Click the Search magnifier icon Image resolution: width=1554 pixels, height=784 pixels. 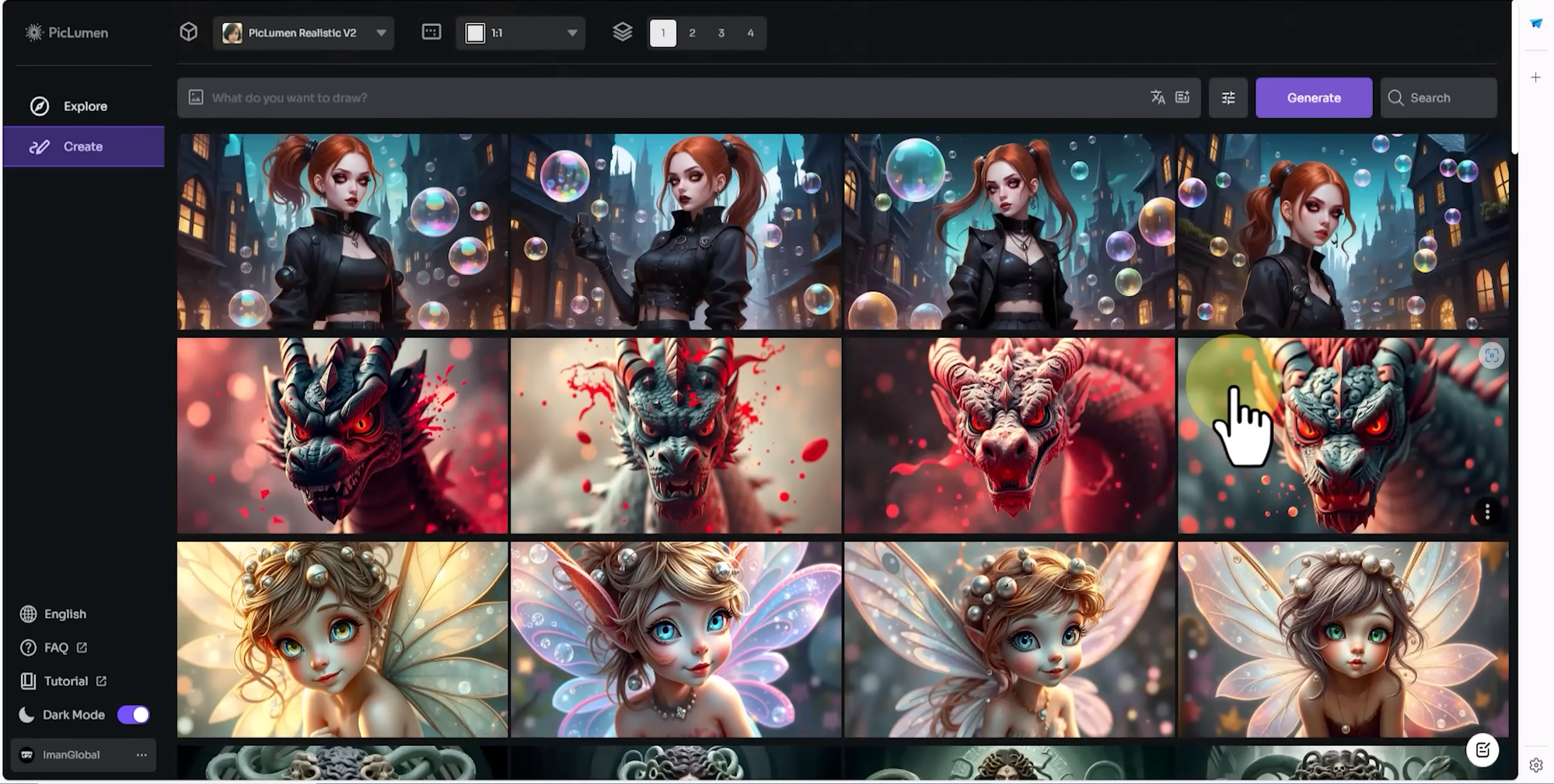pos(1395,98)
